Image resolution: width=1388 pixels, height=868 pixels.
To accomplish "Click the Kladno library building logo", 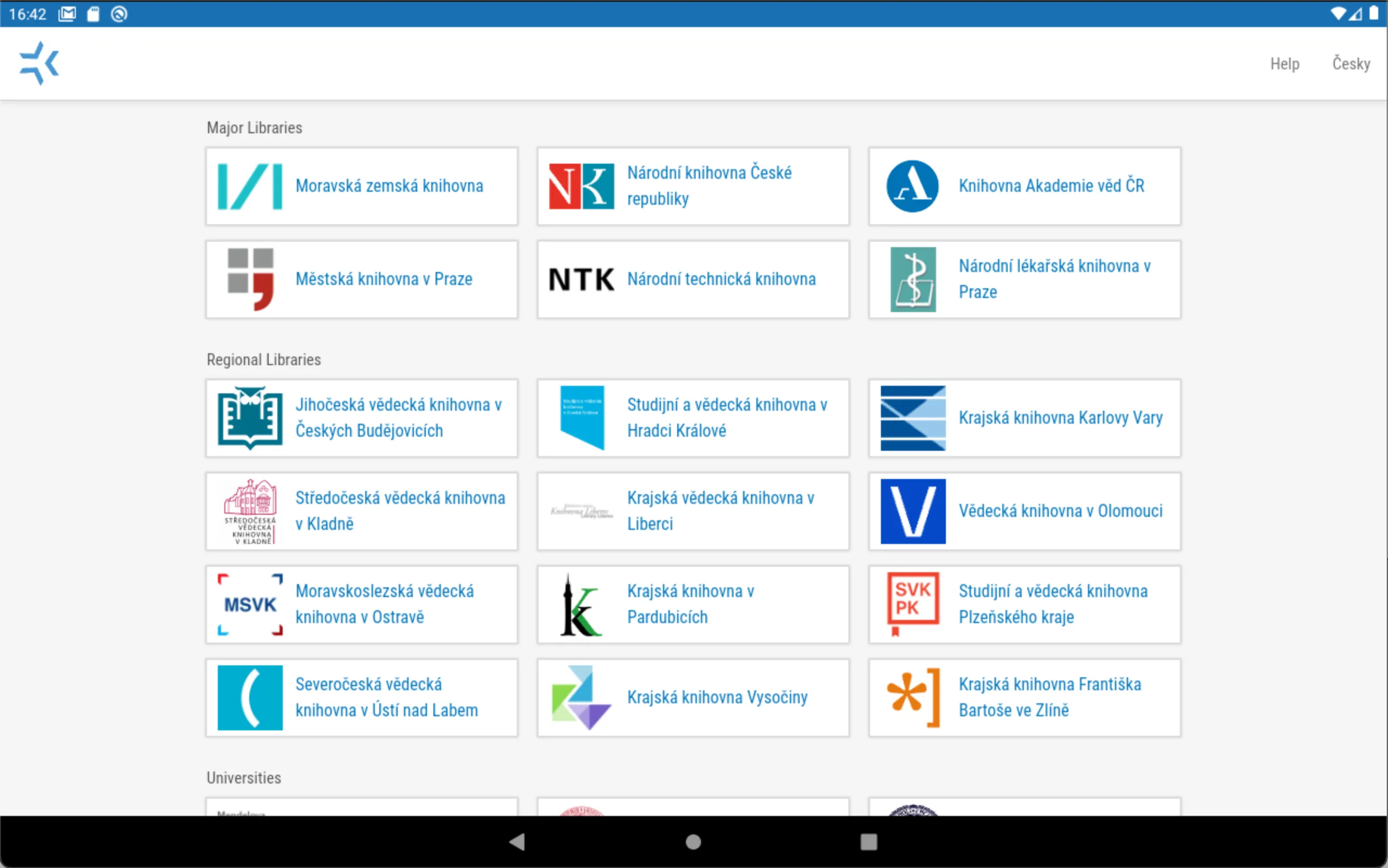I will [x=250, y=511].
